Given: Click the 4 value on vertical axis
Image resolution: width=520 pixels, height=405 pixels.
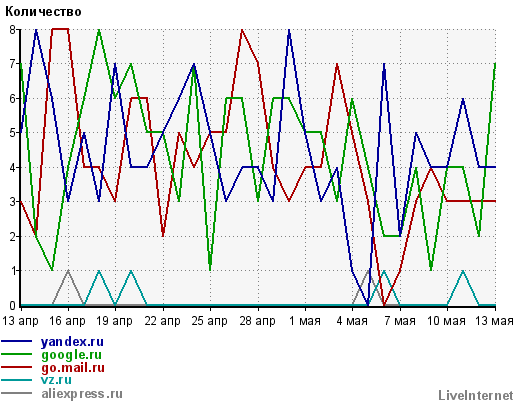Looking at the screenshot, I should click(x=13, y=167).
